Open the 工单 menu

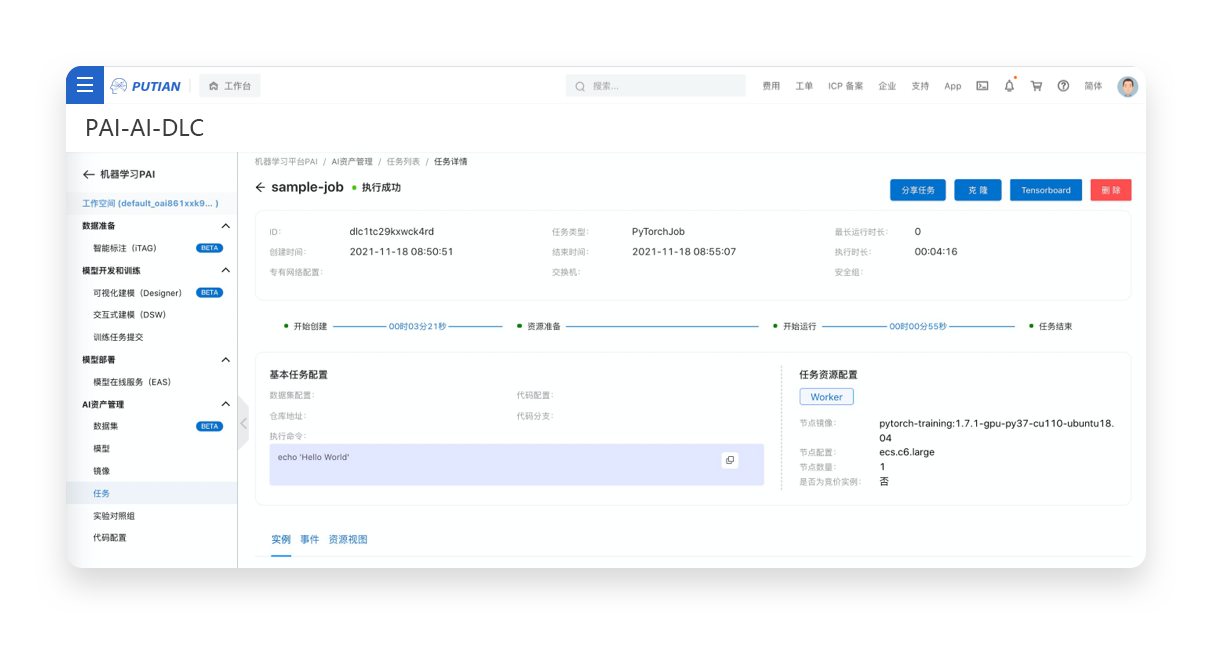click(804, 86)
